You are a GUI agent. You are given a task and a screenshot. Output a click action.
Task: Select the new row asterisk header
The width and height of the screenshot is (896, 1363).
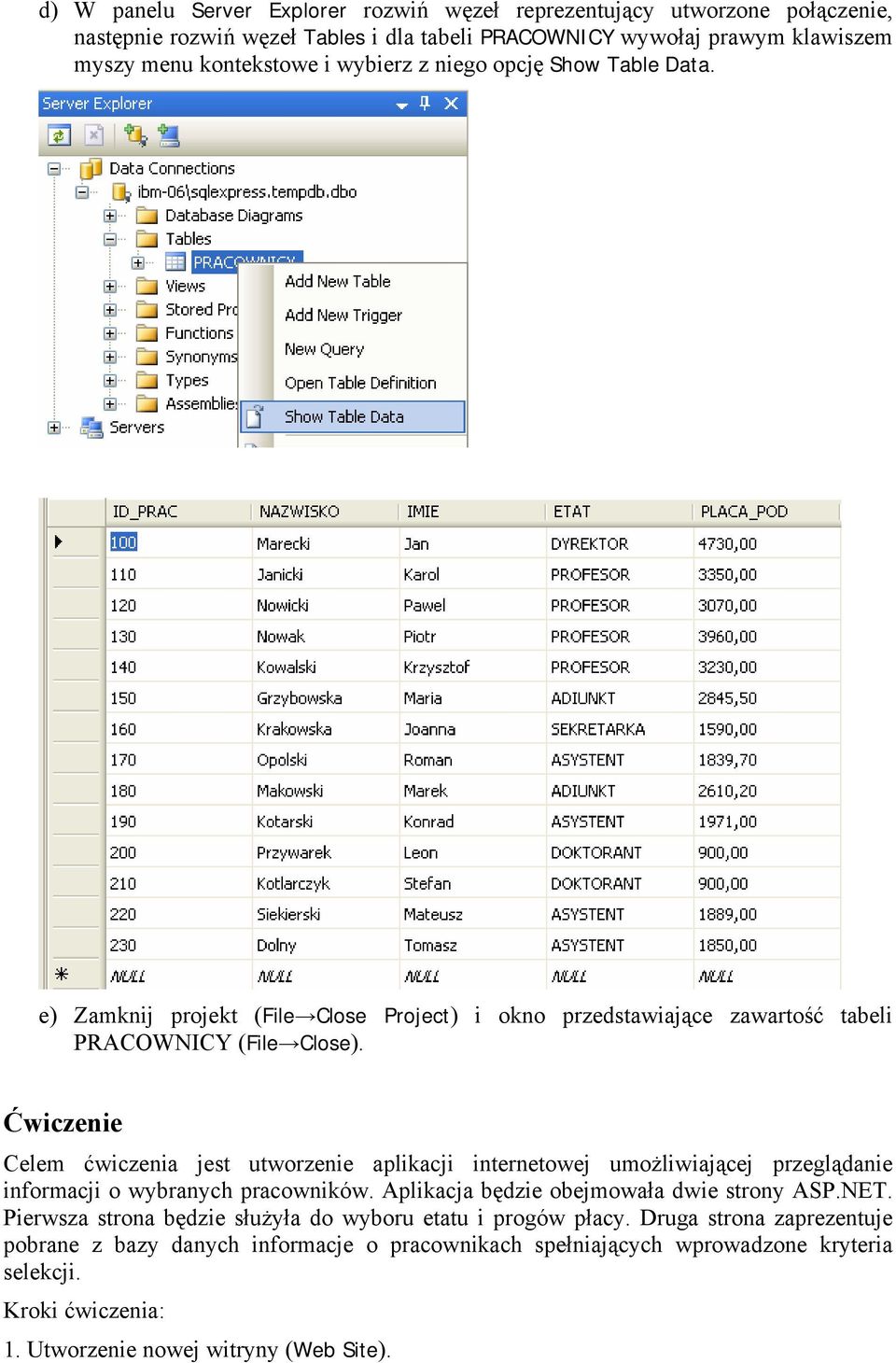point(75,975)
